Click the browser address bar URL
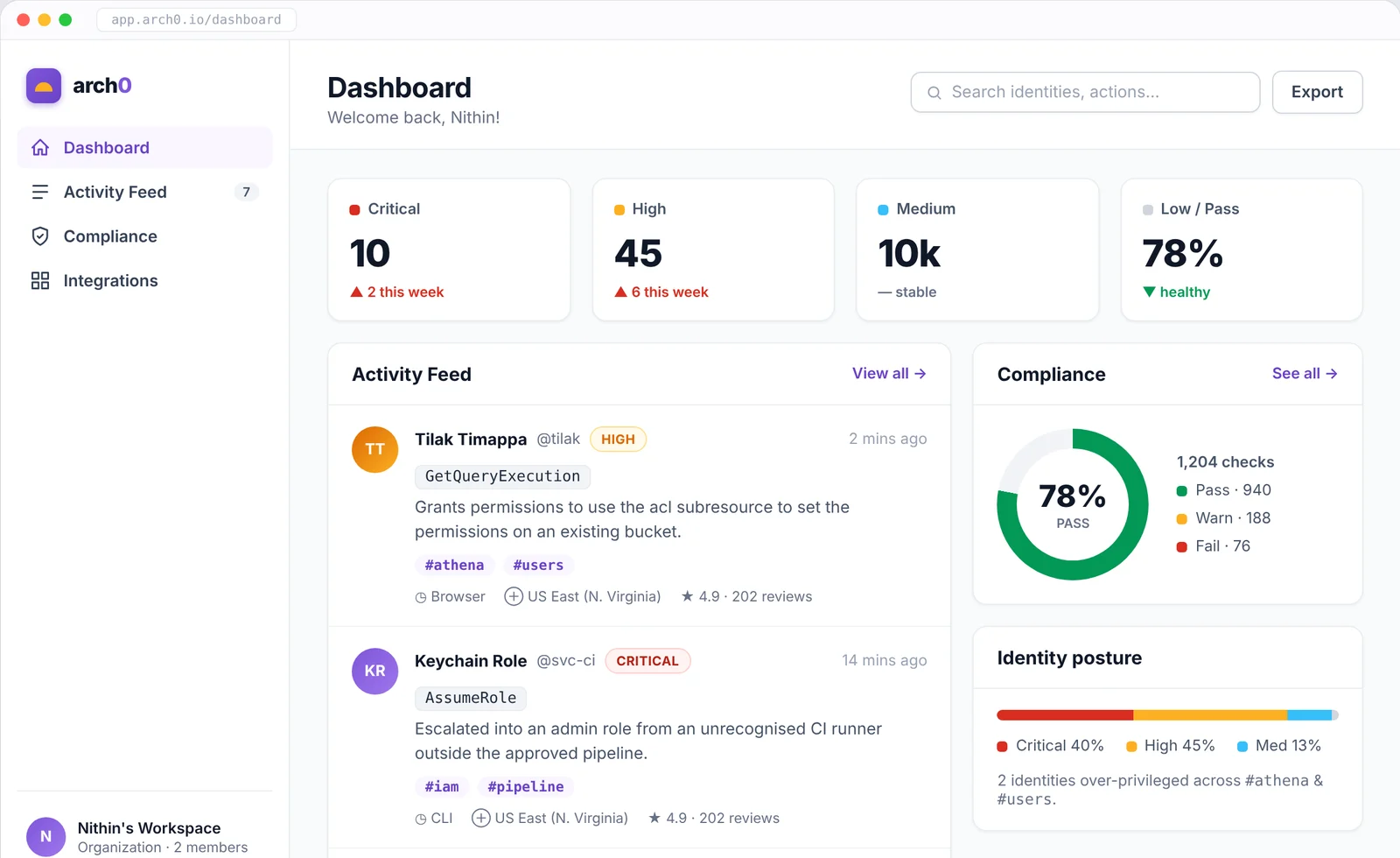Image resolution: width=1400 pixels, height=858 pixels. (196, 19)
